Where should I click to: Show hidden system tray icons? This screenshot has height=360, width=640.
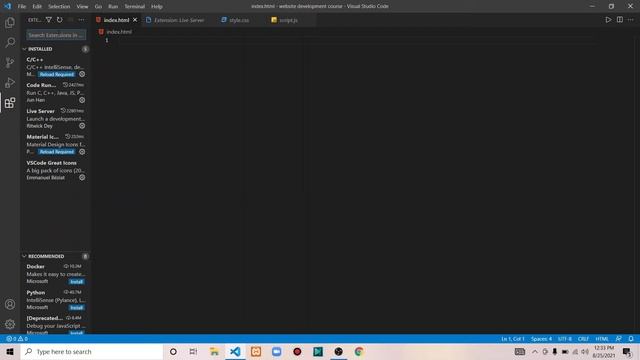tap(535, 351)
